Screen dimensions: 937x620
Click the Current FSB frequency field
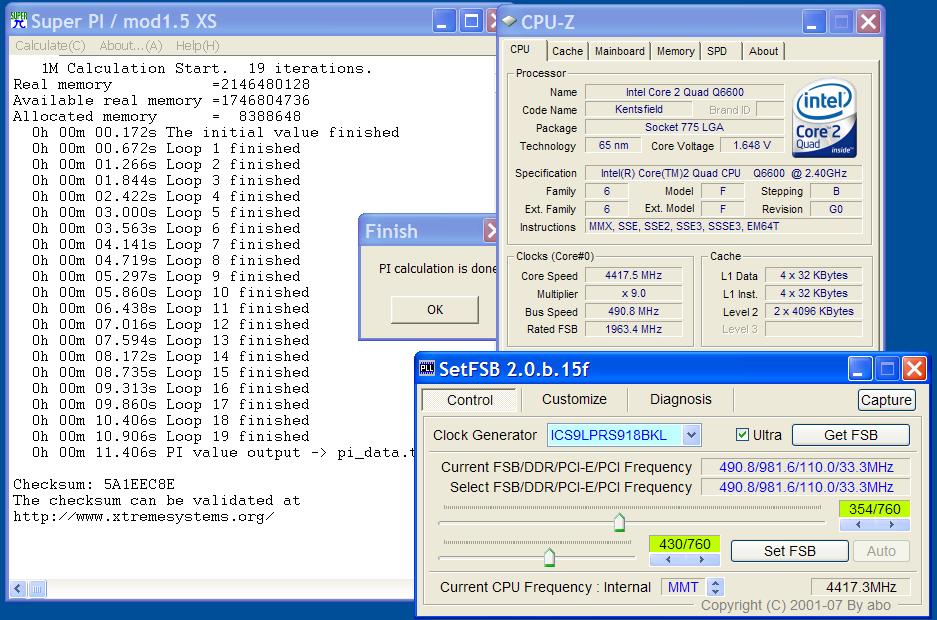point(806,467)
